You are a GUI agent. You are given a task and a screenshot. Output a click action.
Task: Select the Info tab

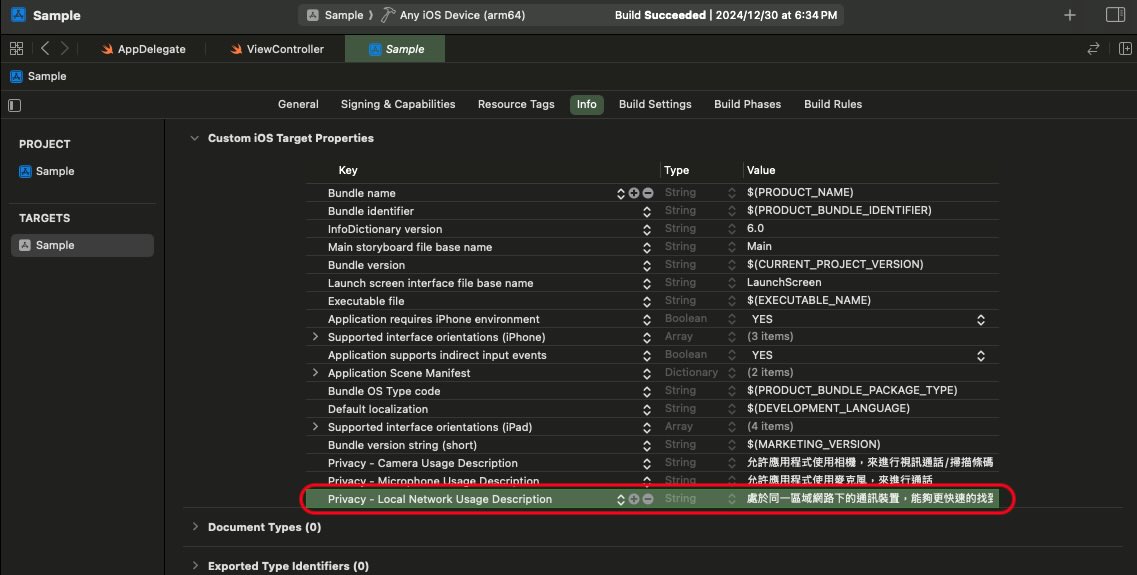[x=587, y=104]
